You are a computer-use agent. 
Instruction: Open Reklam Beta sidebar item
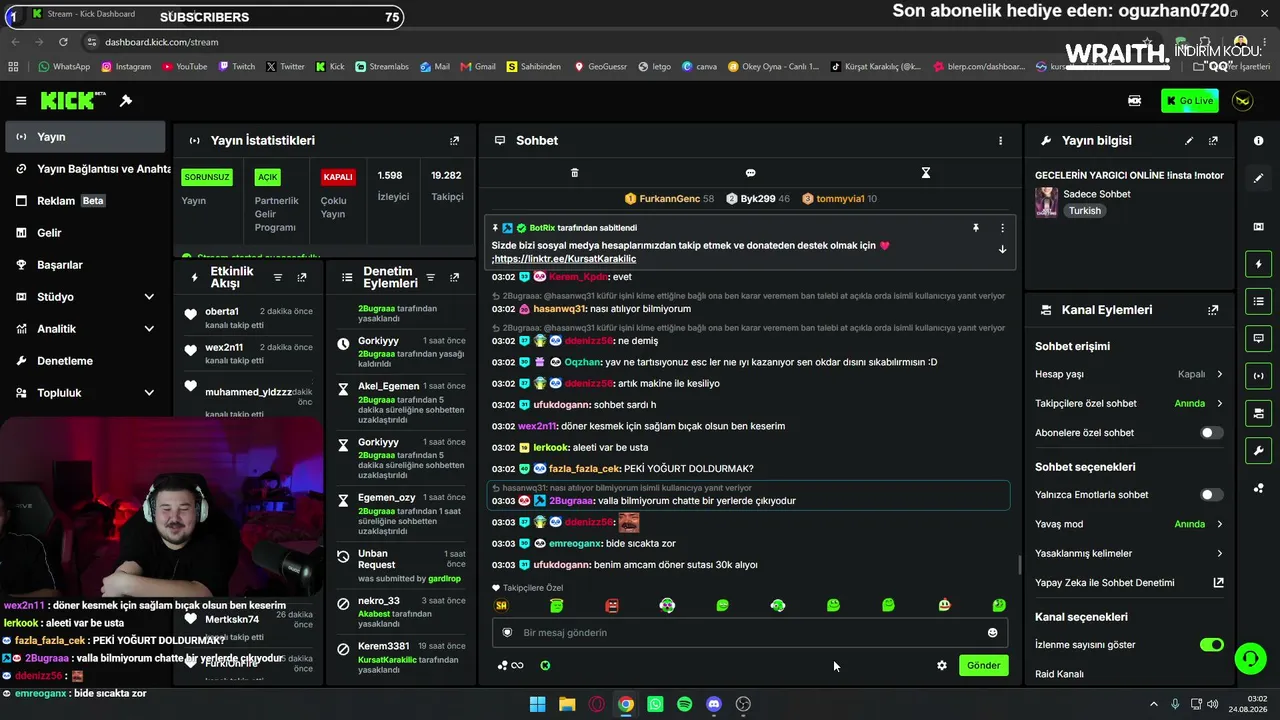click(85, 201)
